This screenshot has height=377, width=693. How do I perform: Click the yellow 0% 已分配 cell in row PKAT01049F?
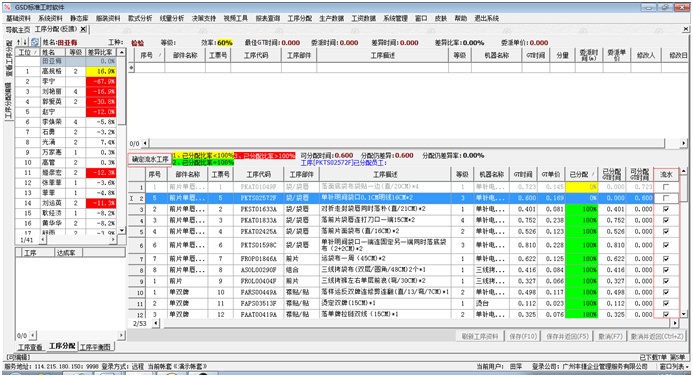[581, 187]
